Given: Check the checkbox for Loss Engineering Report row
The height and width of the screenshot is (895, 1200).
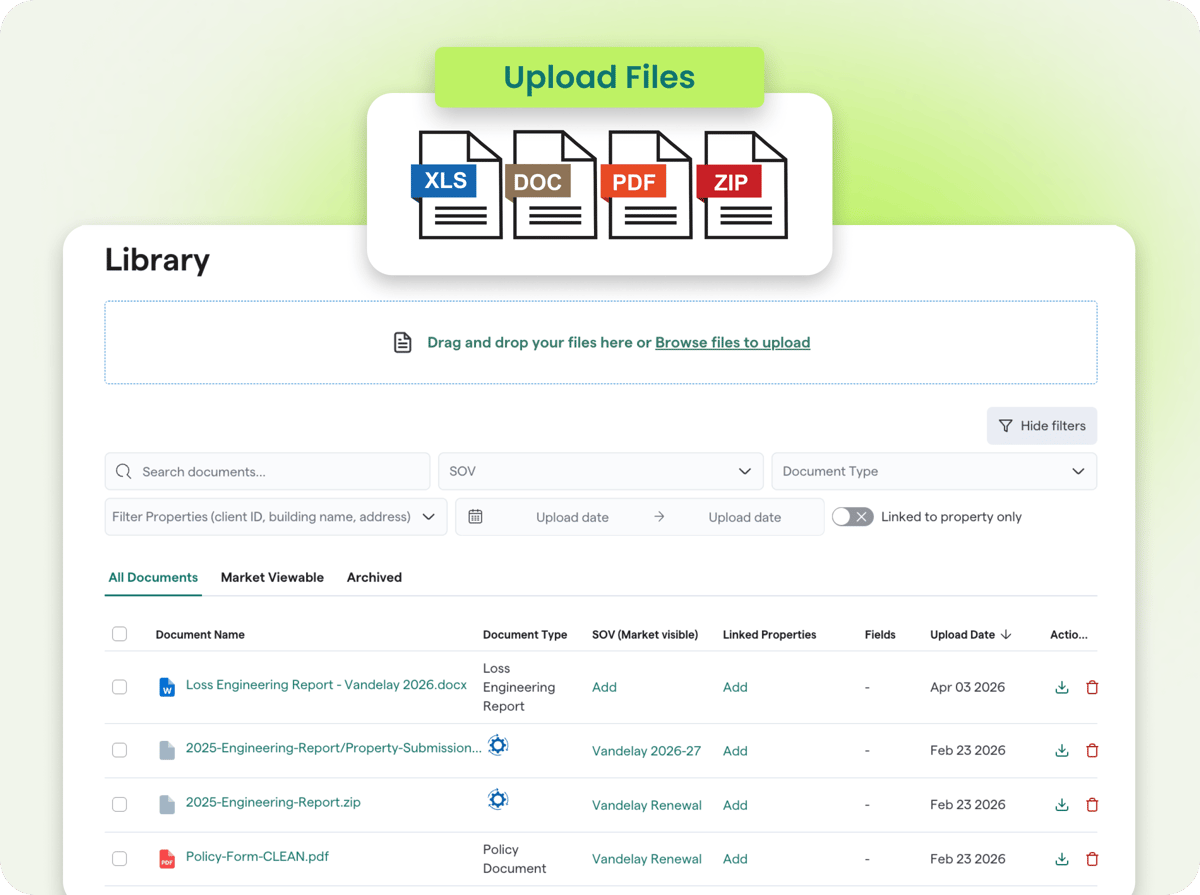Looking at the screenshot, I should [x=119, y=687].
